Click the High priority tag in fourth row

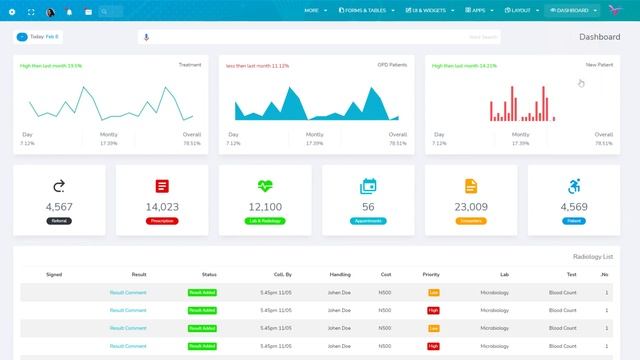(433, 346)
